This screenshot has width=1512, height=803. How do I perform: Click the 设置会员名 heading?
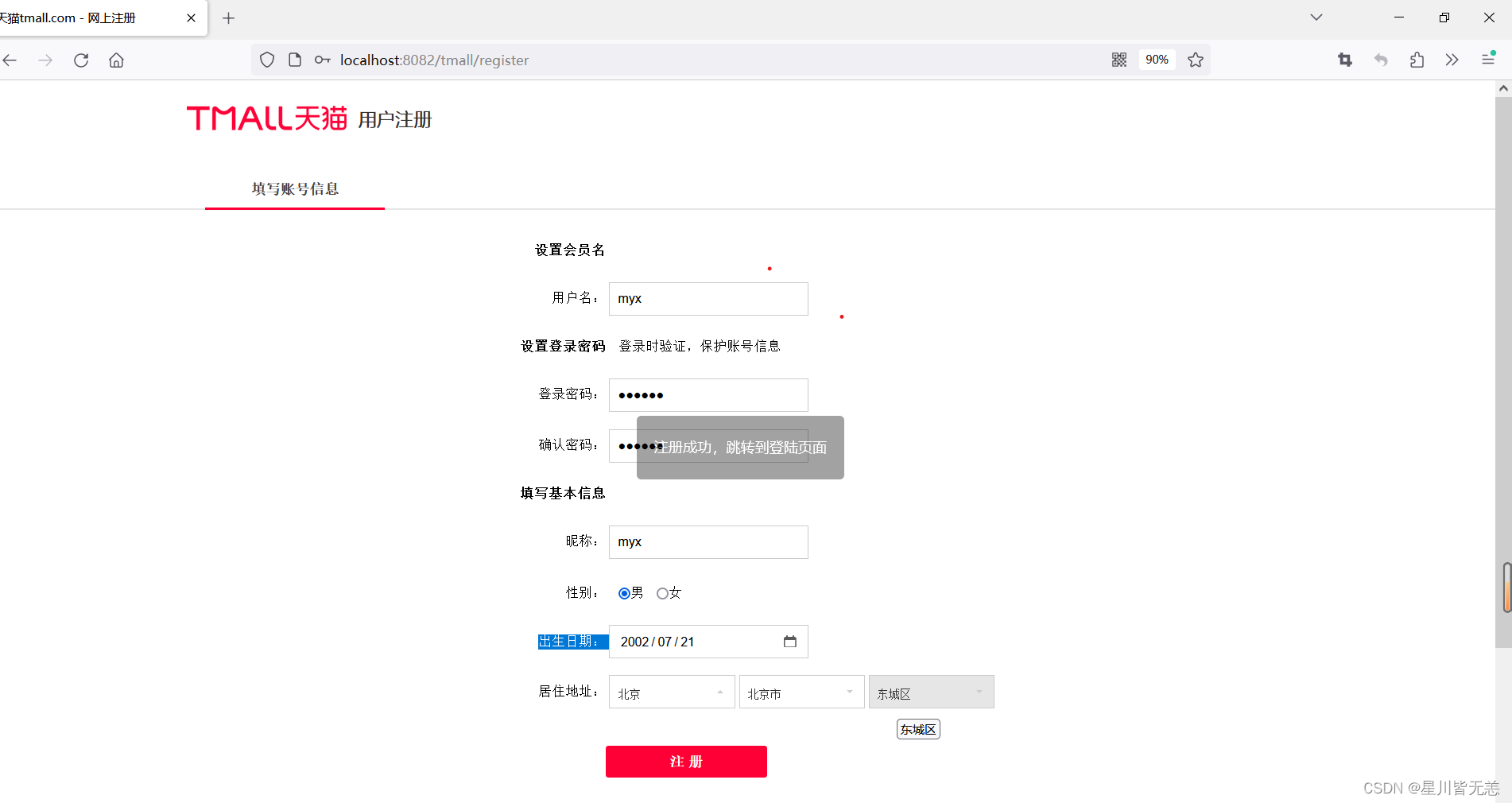570,250
